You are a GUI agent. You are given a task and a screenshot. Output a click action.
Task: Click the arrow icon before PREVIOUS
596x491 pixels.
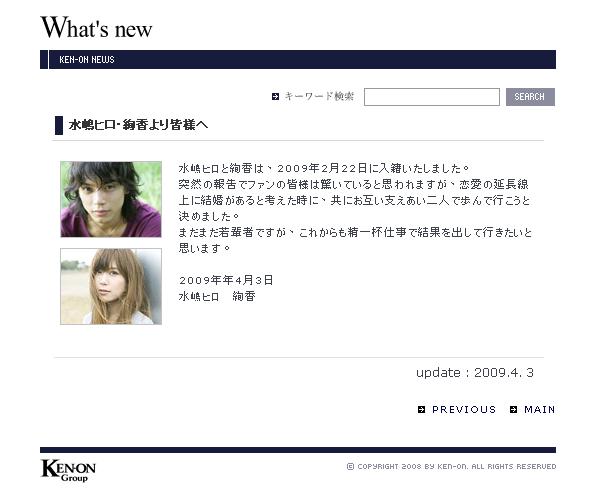tap(421, 409)
